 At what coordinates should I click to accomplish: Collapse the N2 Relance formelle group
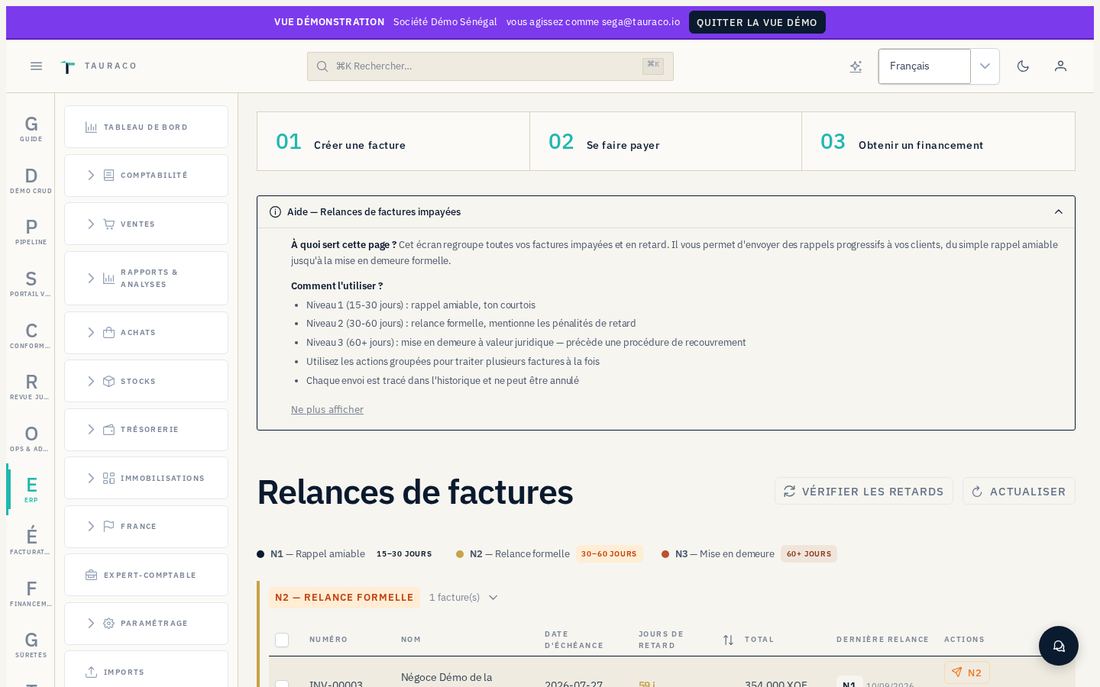(x=493, y=598)
